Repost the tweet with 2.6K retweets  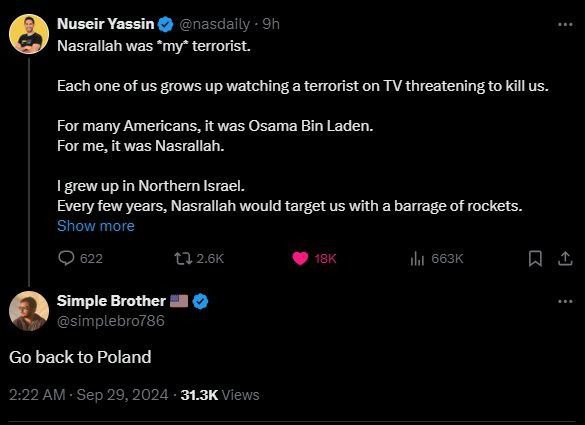click(183, 258)
